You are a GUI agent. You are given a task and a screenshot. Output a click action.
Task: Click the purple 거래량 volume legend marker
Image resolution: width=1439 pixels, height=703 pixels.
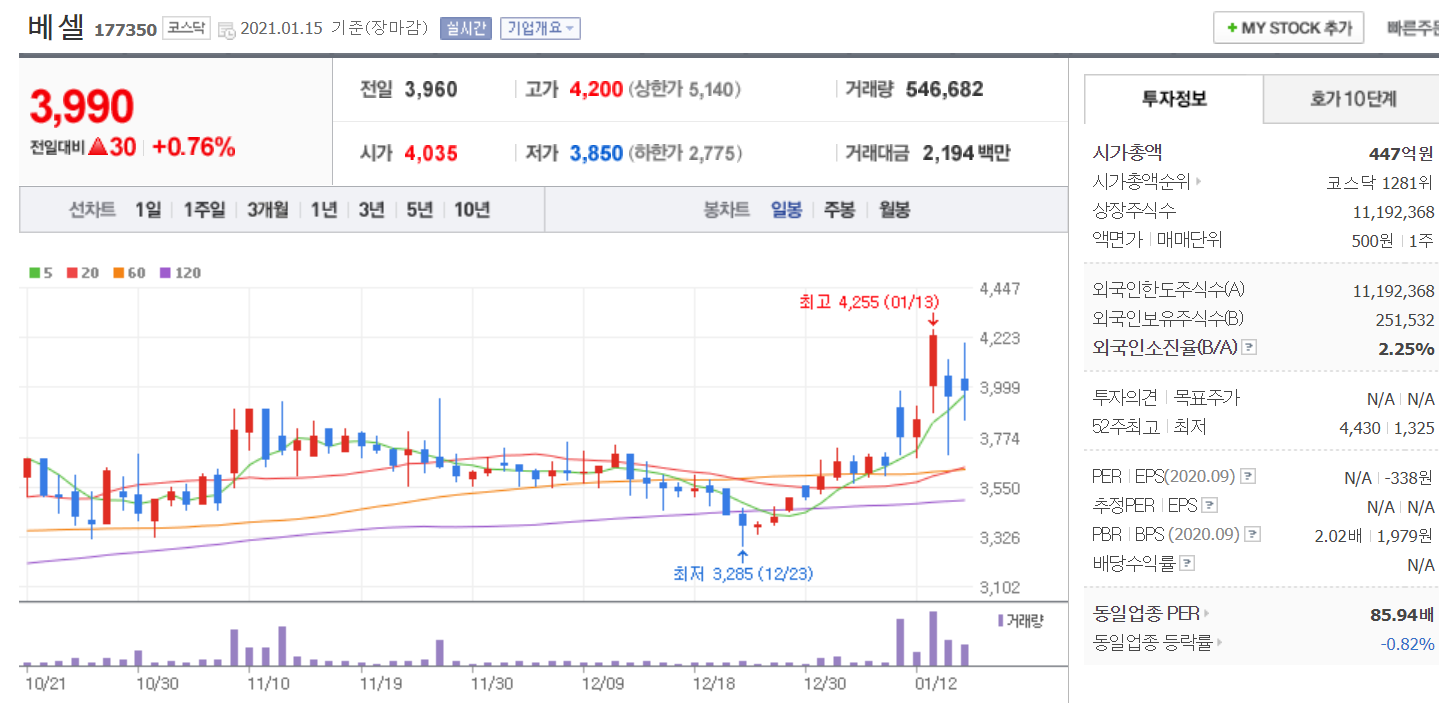1000,621
